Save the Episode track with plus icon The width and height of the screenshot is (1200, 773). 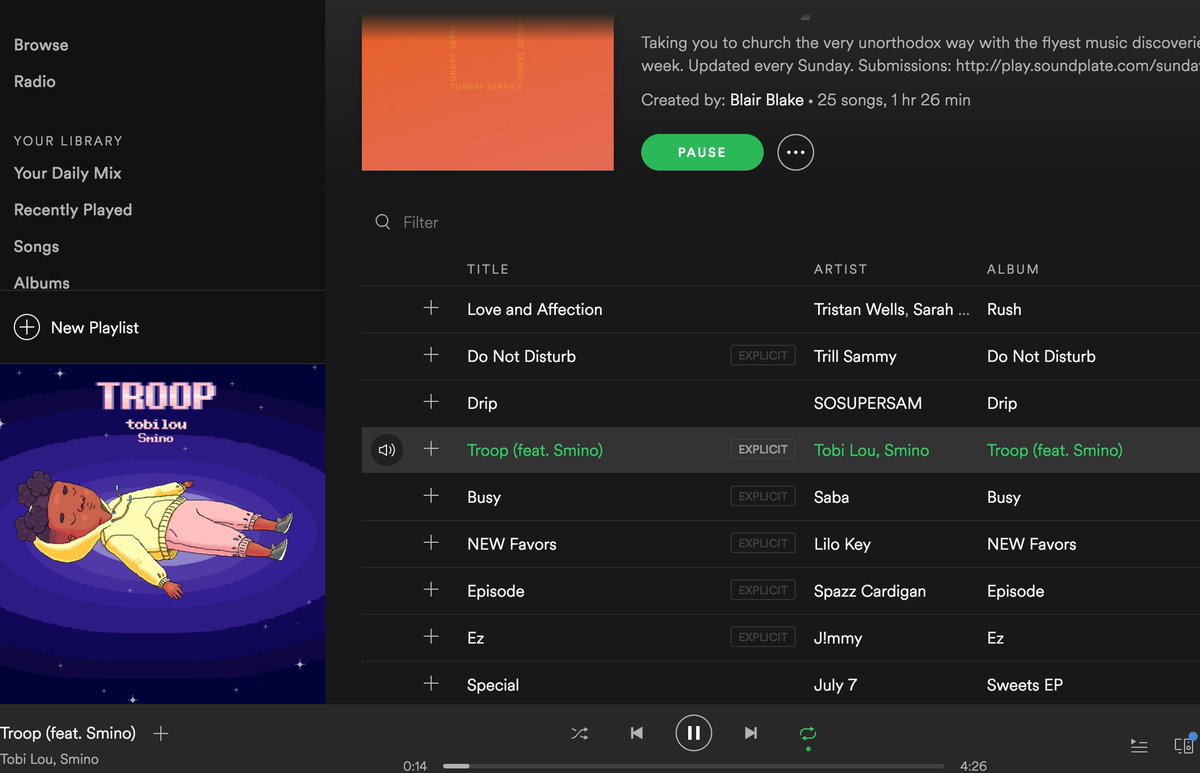point(431,591)
